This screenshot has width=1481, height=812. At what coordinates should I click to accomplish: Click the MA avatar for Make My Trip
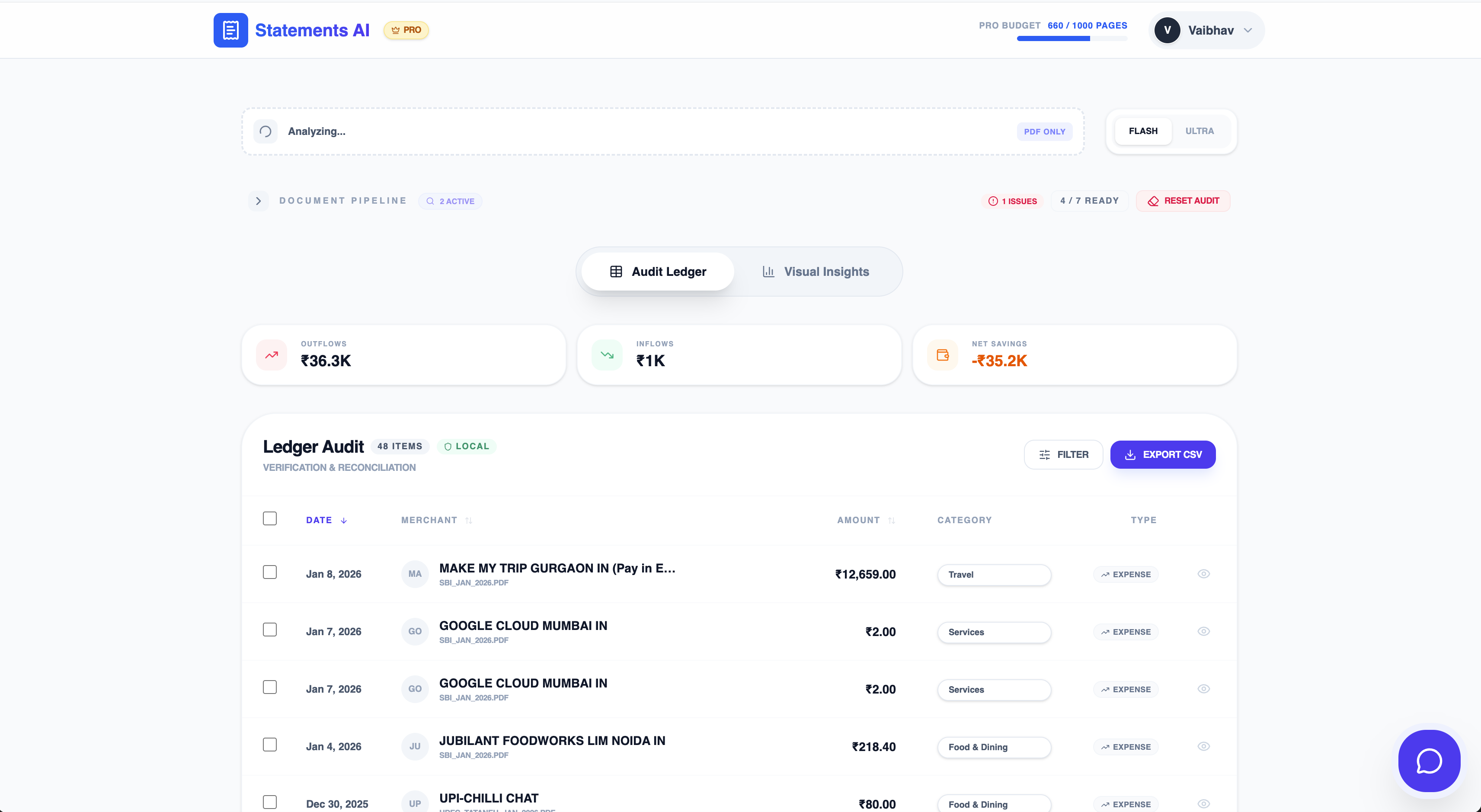pos(415,573)
